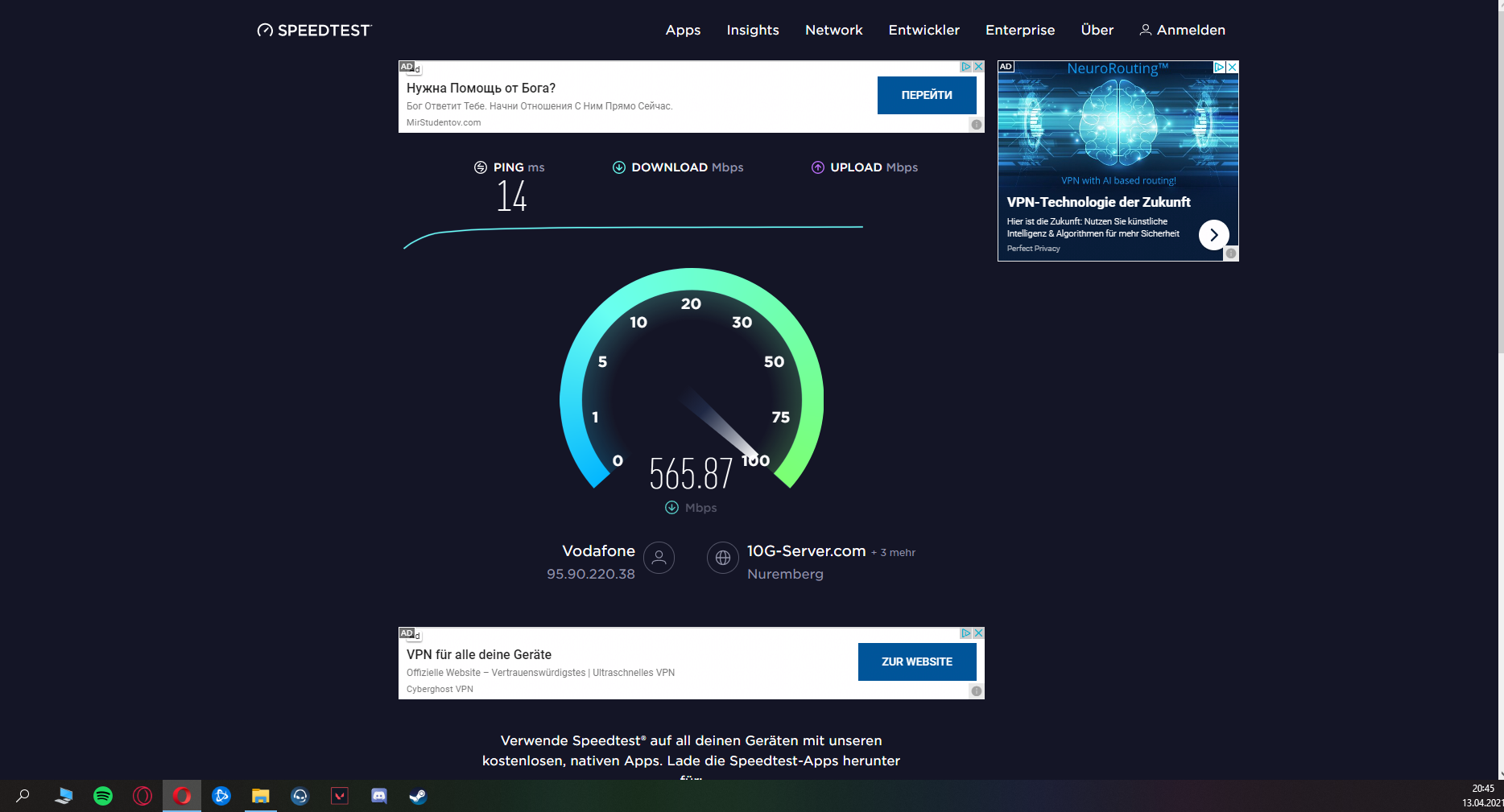Click the DOWNLOAD Mbps arrow icon
Viewport: 1504px width, 812px height.
tap(618, 167)
